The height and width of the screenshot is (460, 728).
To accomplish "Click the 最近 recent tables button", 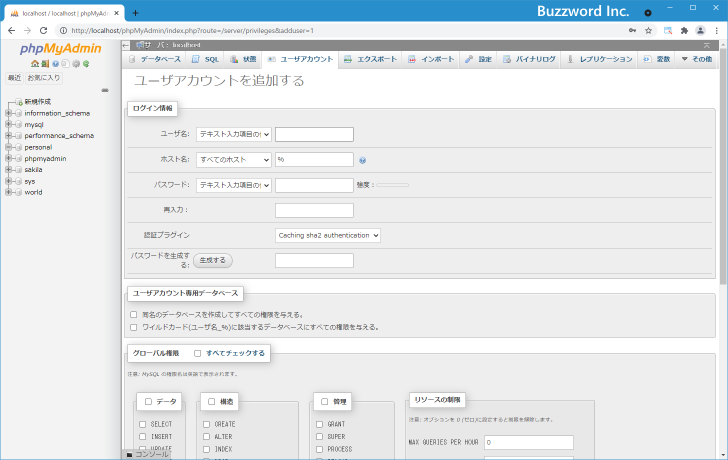I will [14, 78].
